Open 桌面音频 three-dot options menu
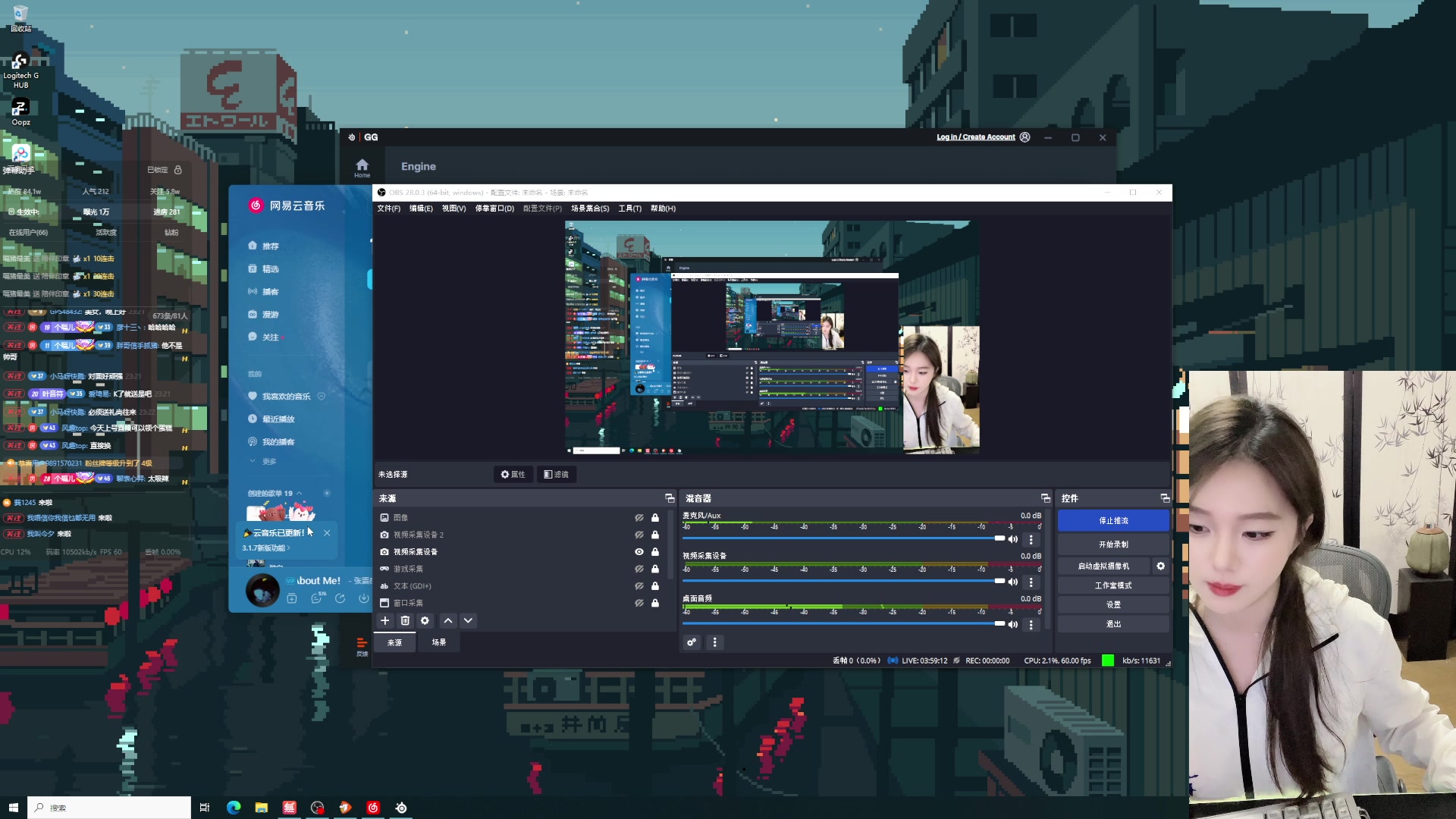 pos(1031,625)
